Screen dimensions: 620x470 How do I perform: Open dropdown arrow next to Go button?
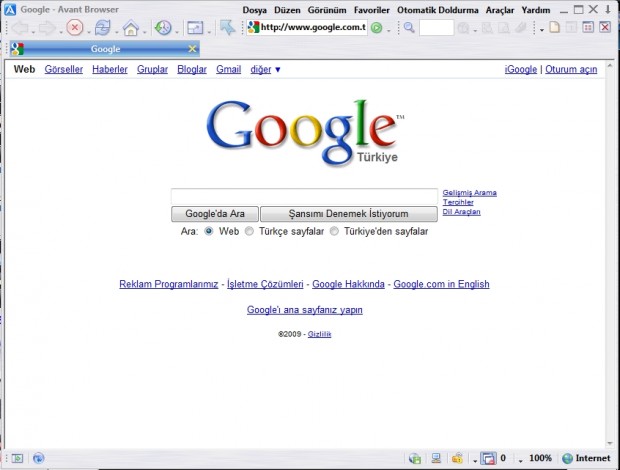[x=389, y=31]
